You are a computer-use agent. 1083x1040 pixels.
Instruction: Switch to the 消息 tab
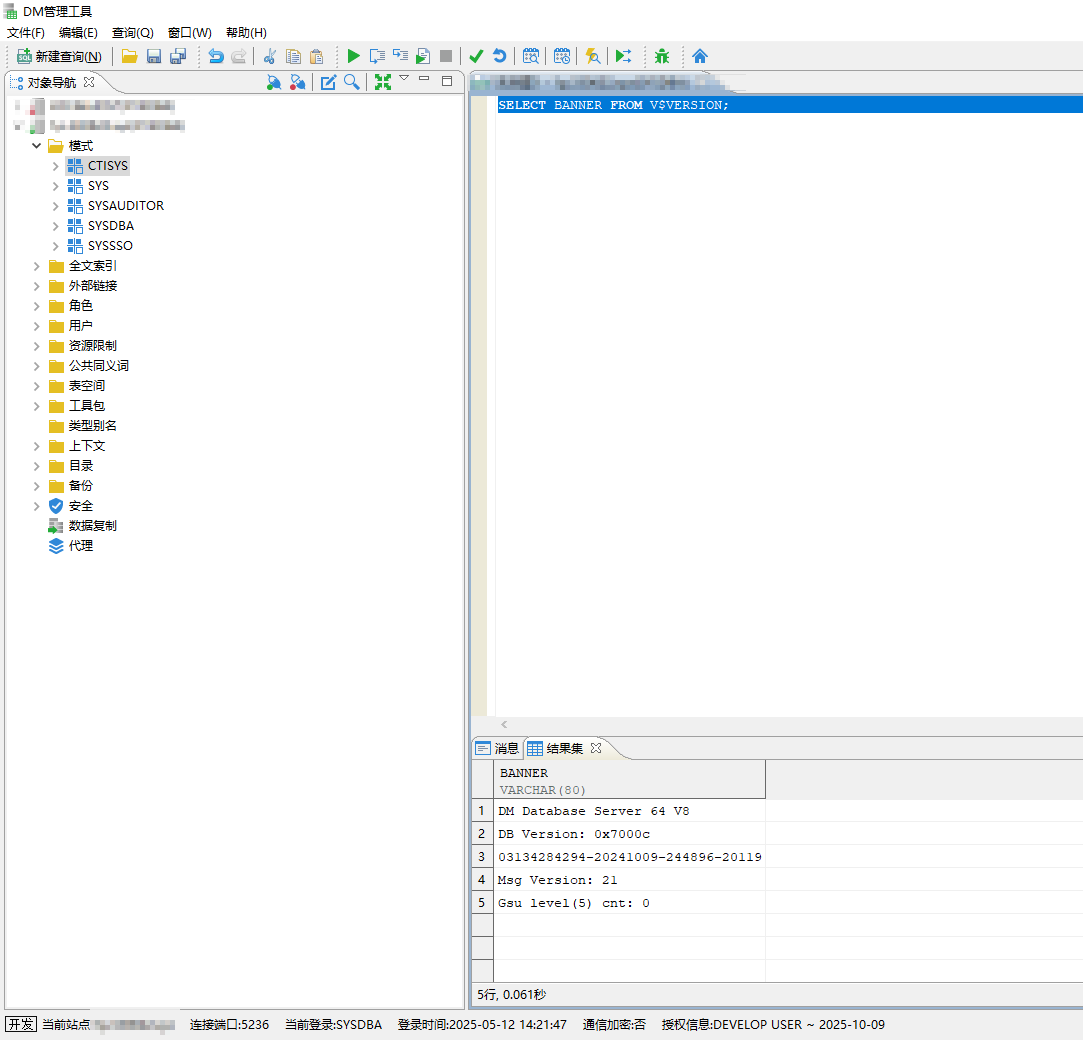pyautogui.click(x=498, y=748)
